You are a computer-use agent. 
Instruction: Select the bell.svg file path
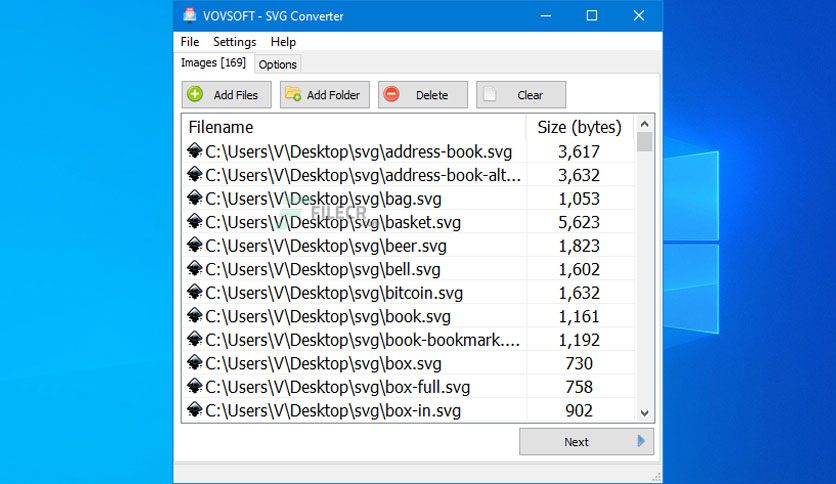(323, 269)
